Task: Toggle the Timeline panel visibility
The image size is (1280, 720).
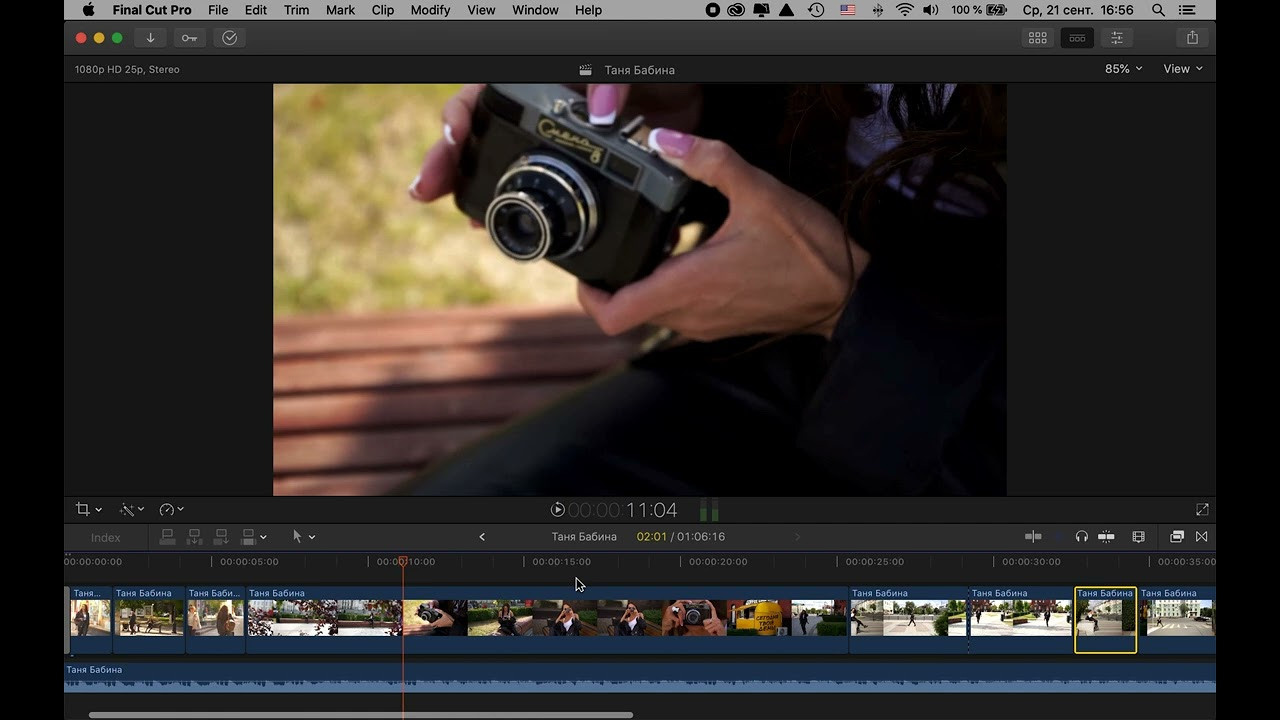Action: (1077, 38)
